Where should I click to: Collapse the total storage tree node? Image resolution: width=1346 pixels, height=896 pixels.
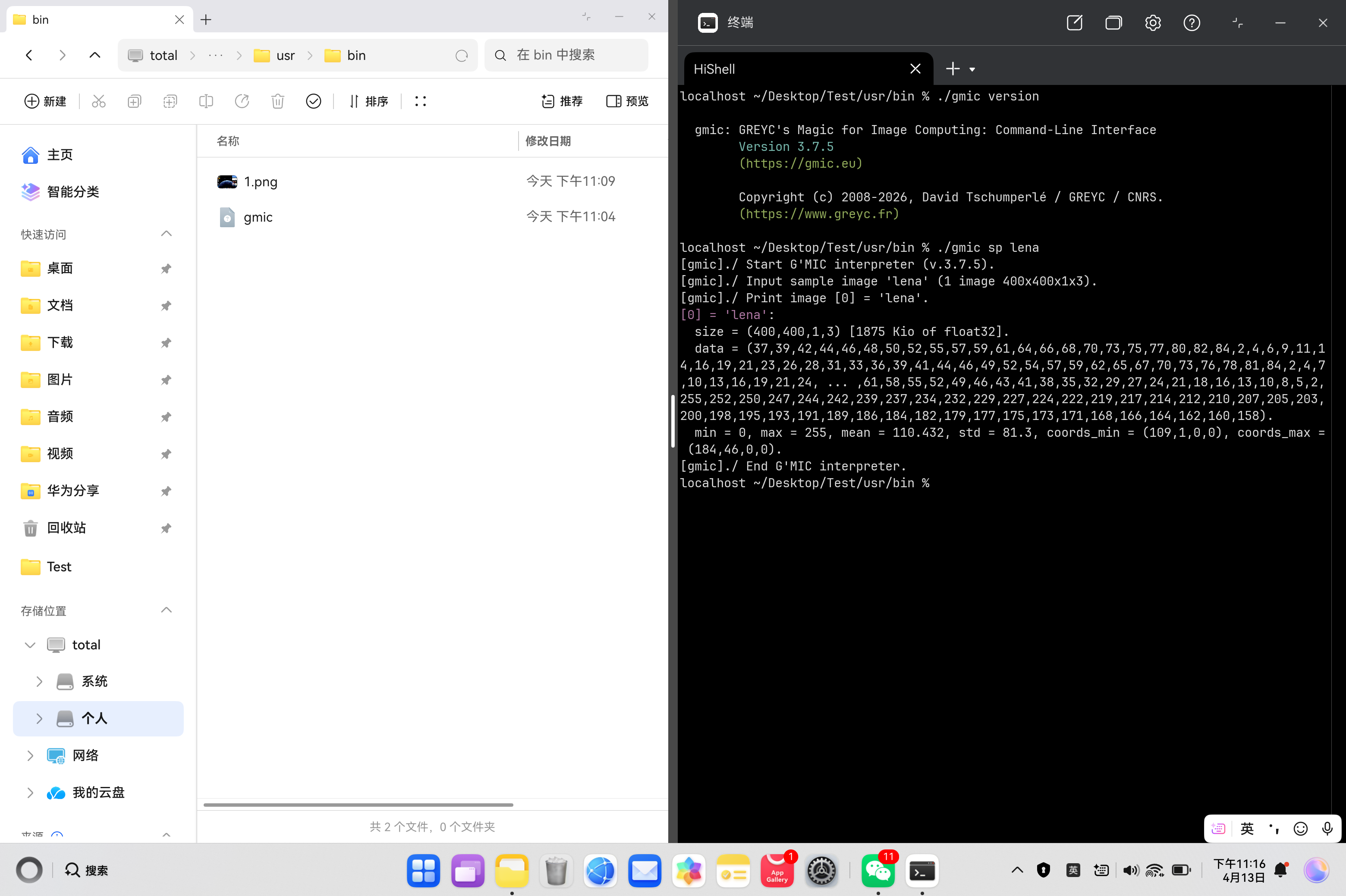tap(30, 645)
